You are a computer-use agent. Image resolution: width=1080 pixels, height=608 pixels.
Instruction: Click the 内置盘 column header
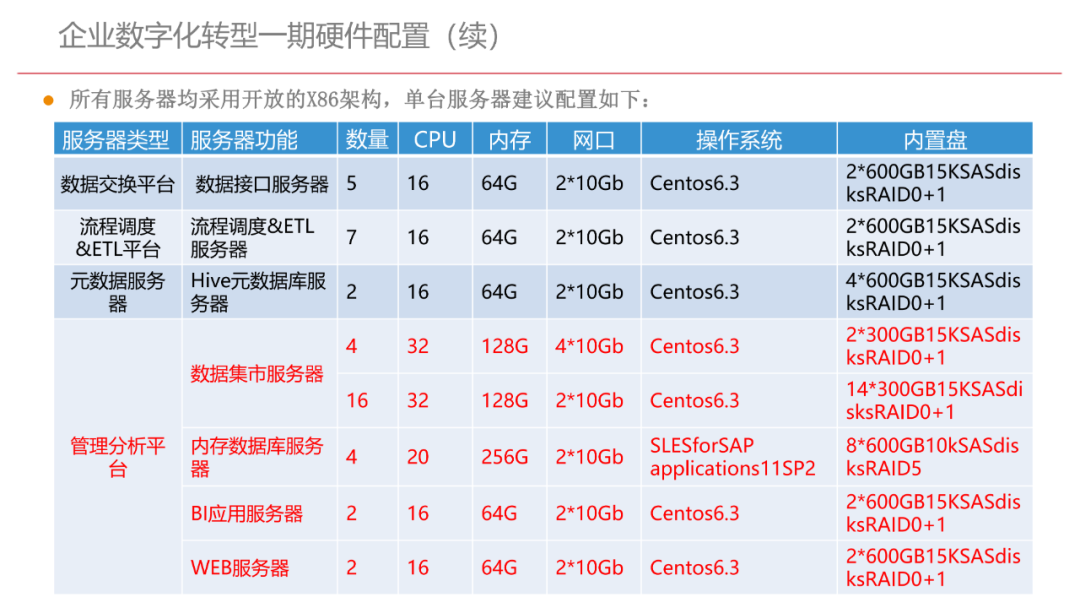pos(933,138)
